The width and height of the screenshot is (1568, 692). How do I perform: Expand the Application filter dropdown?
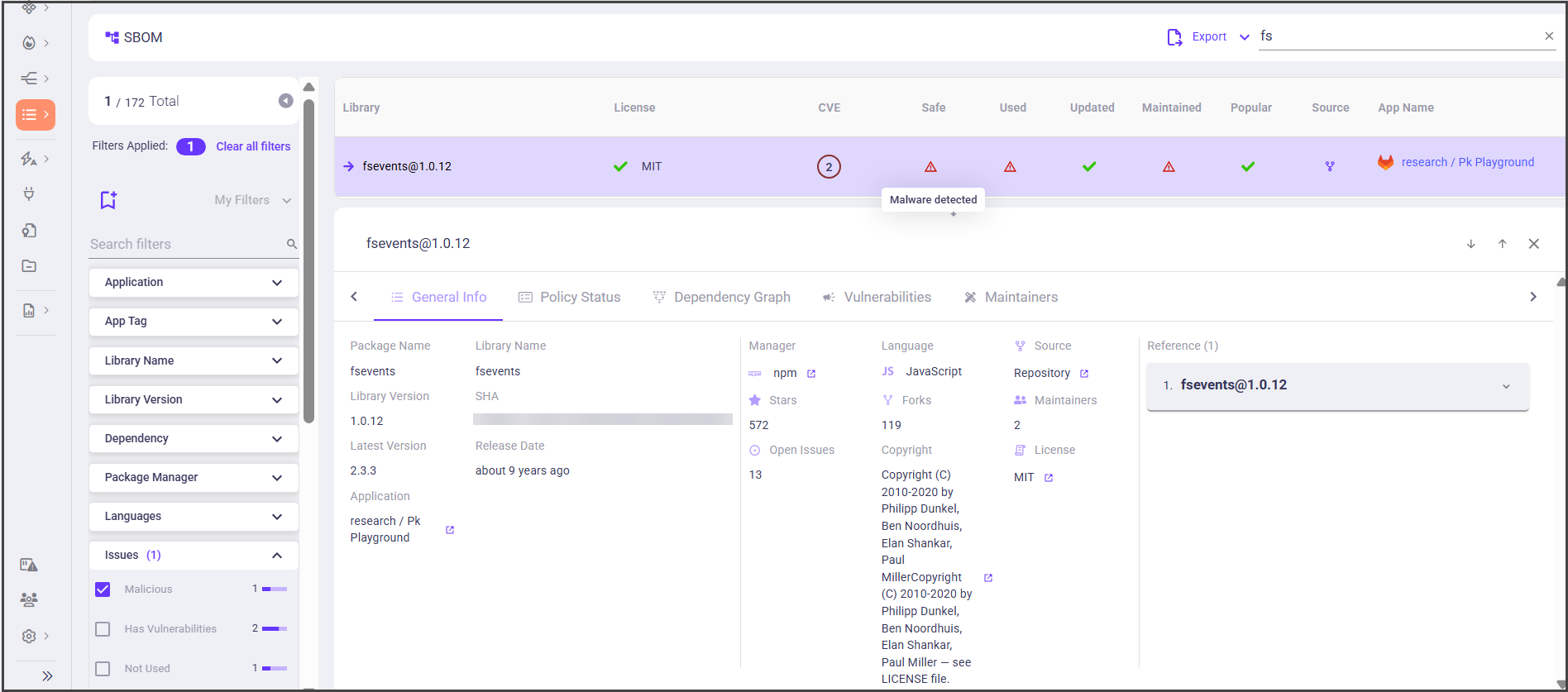point(194,283)
